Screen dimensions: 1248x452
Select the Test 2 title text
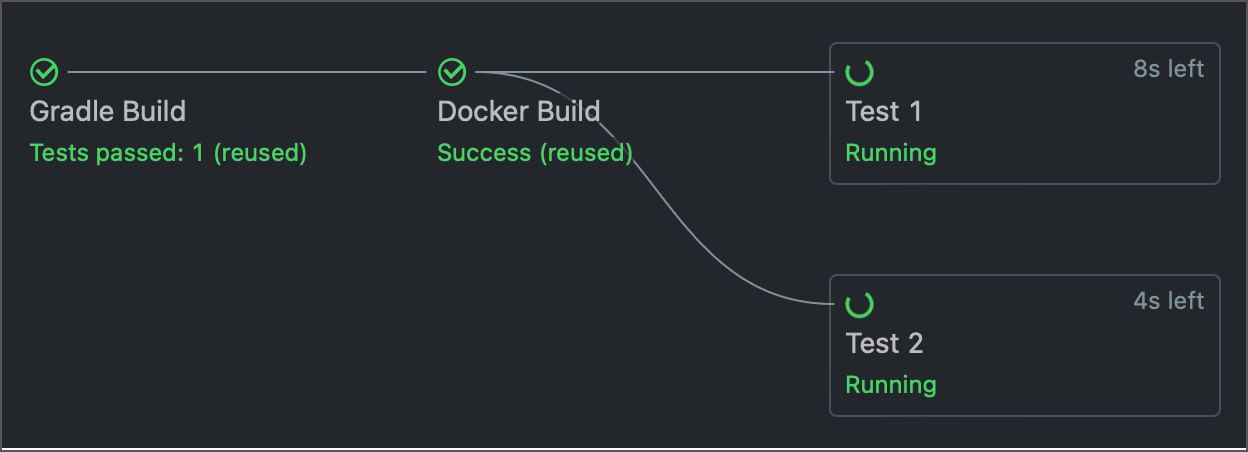click(884, 343)
